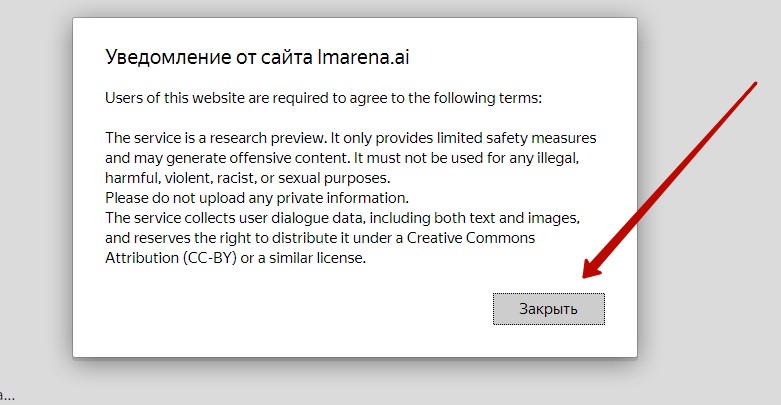Viewport: 781px width, 405px height.
Task: Click the line starting The service is a research
Action: [357, 138]
